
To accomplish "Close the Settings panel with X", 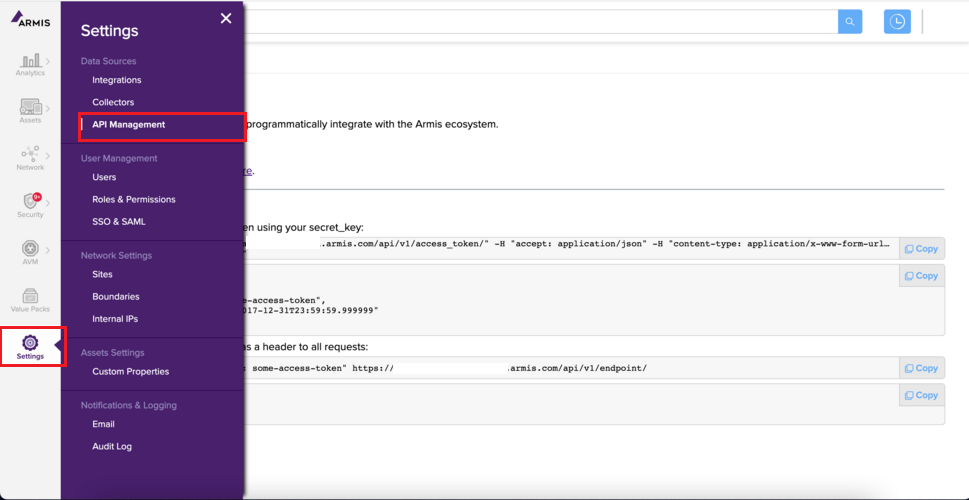I will click(x=226, y=18).
